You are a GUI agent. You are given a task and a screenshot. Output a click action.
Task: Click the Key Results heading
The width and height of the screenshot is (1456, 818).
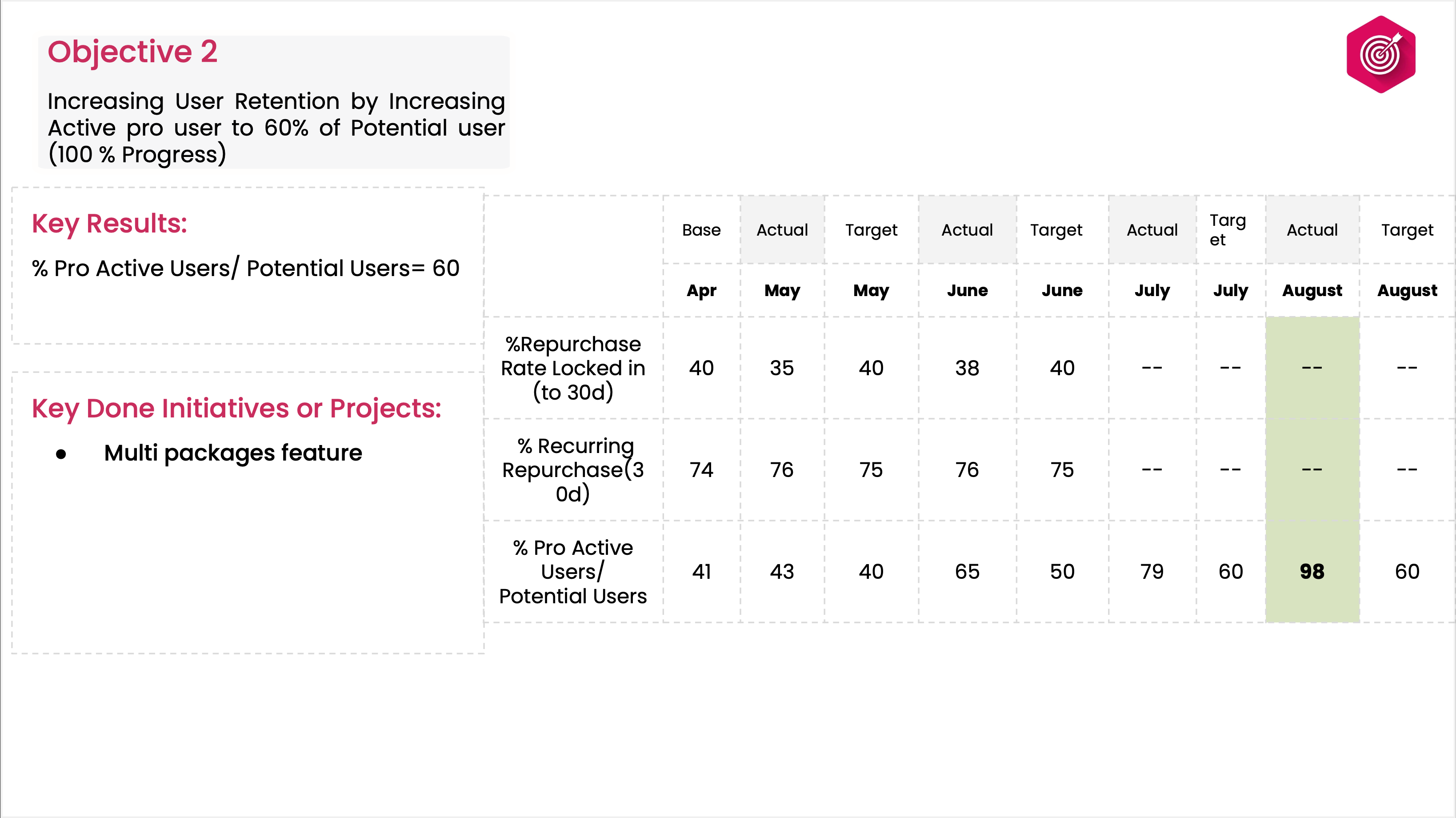[109, 224]
